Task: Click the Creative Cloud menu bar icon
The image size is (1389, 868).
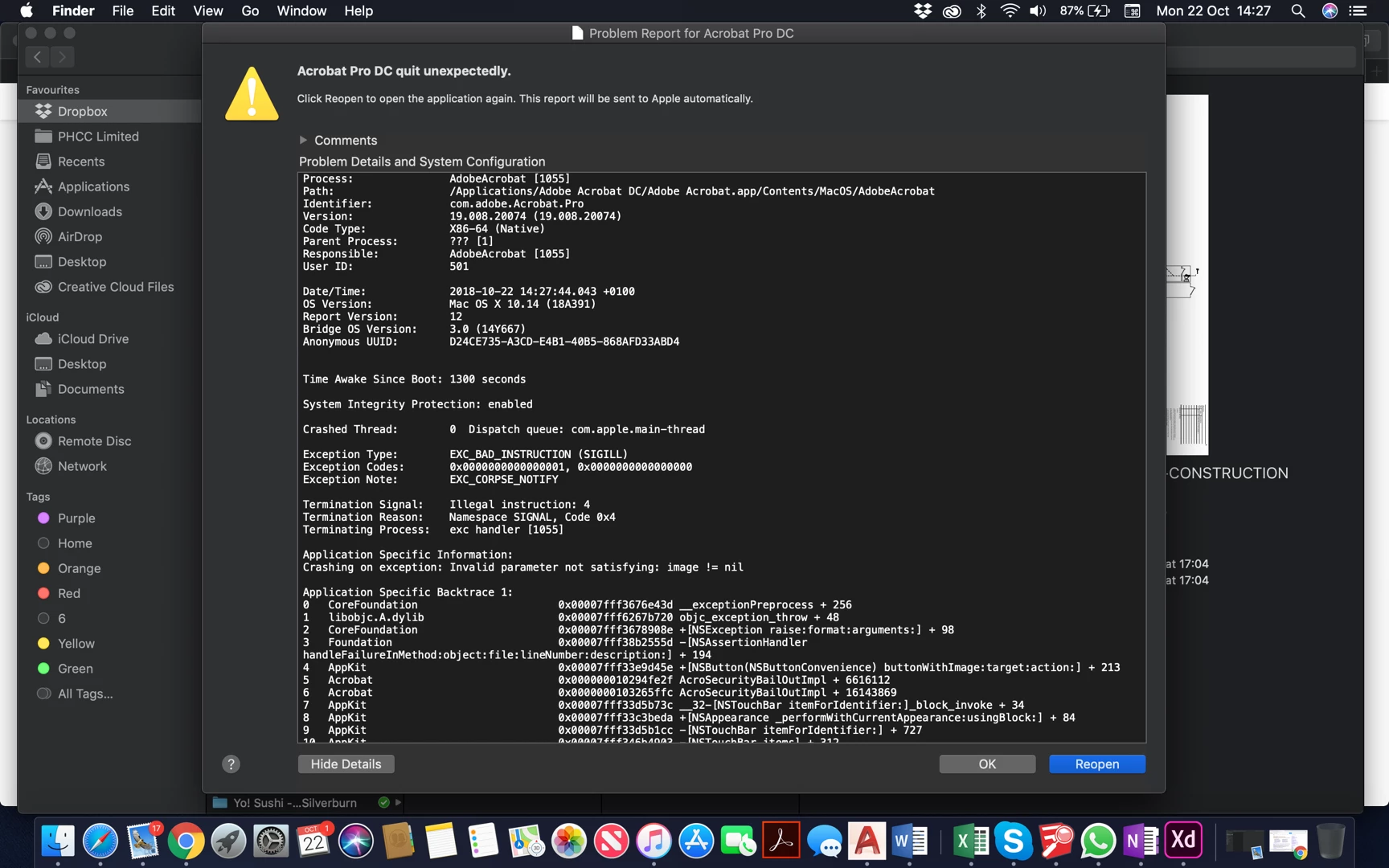Action: (x=952, y=10)
